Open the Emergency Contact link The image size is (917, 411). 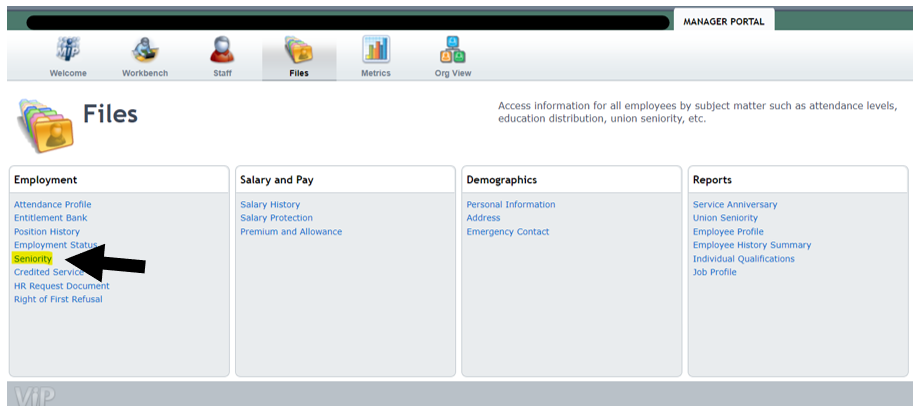(508, 232)
